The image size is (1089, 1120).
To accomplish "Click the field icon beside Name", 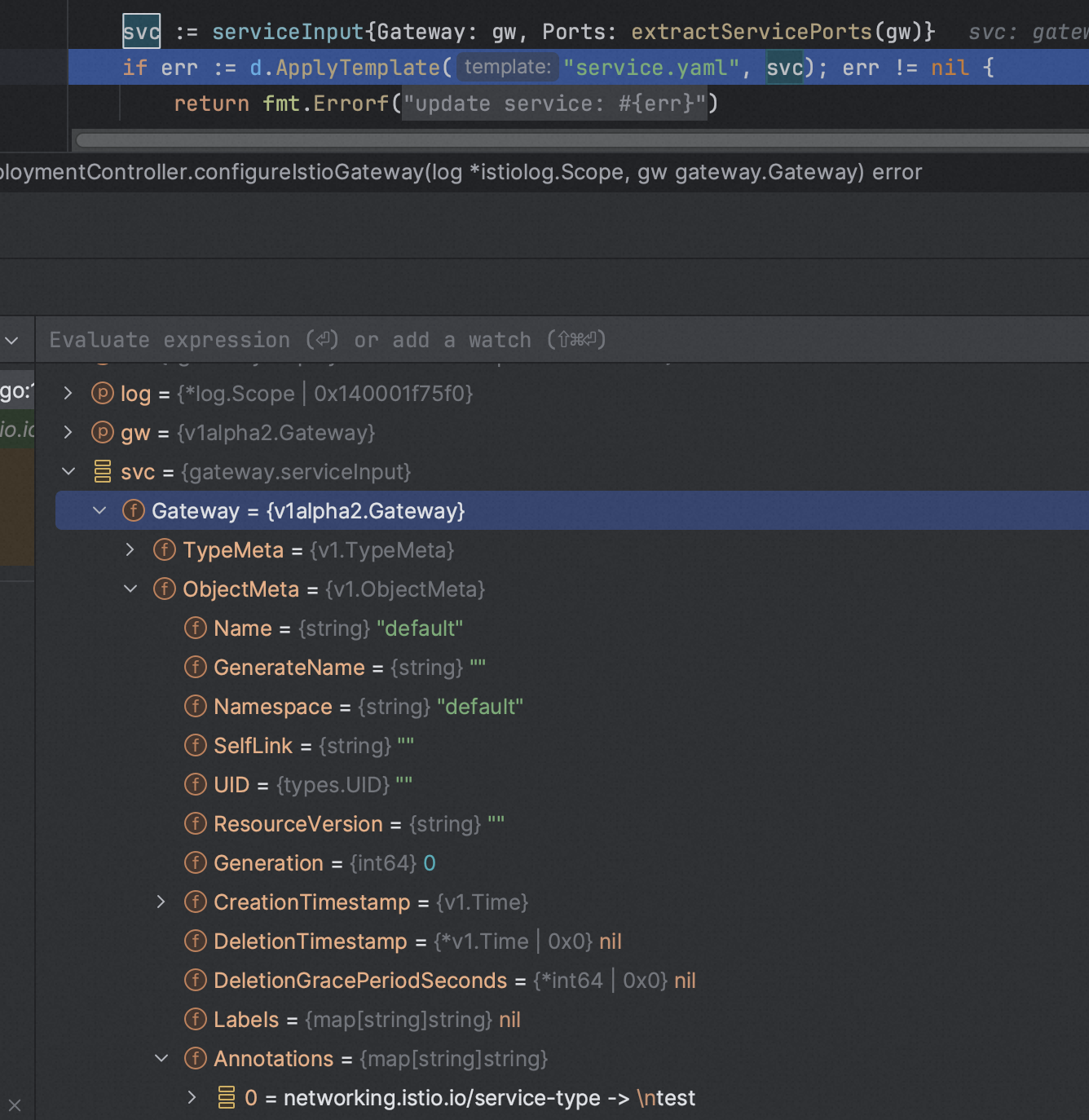I will 196,628.
